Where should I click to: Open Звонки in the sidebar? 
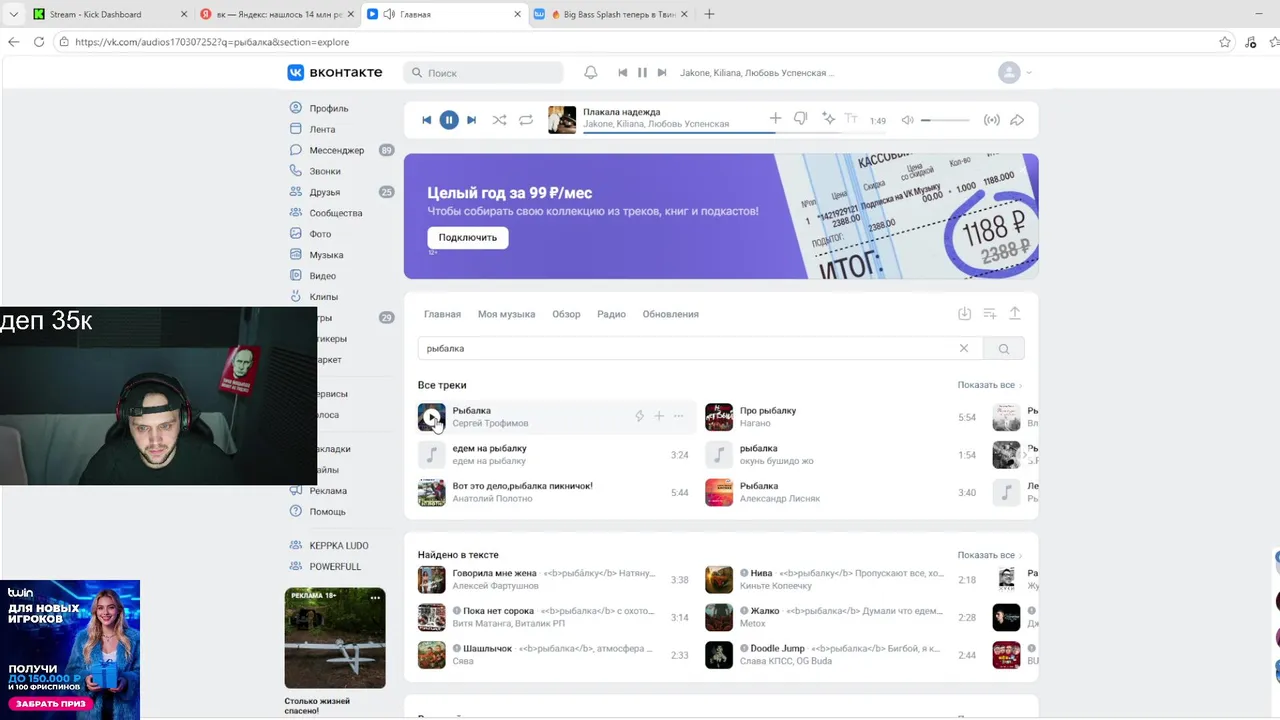click(324, 171)
